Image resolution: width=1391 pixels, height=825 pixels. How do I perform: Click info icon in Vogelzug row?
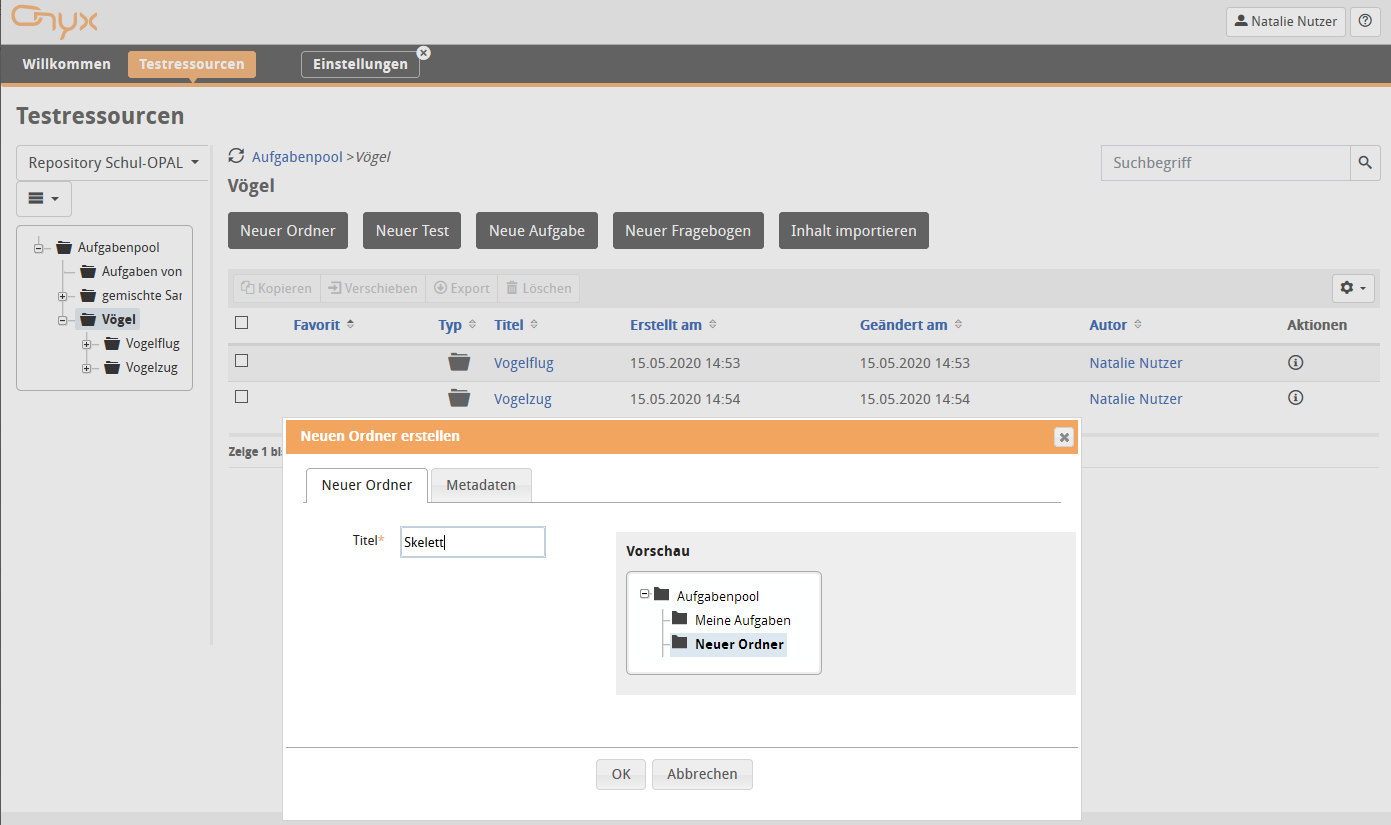(x=1295, y=398)
